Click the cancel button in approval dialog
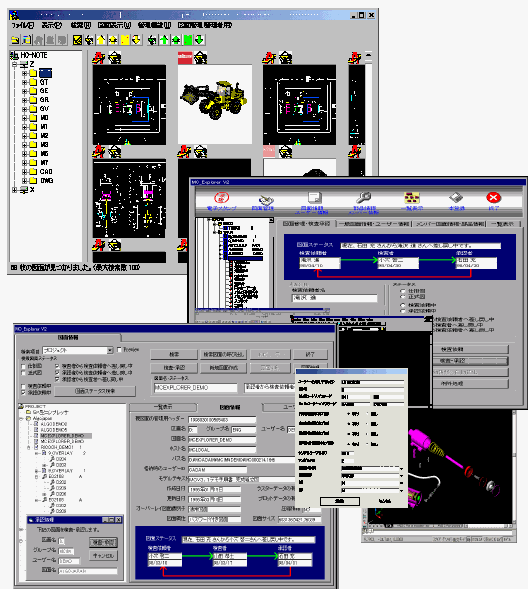This screenshot has height=589, width=528. [x=103, y=556]
